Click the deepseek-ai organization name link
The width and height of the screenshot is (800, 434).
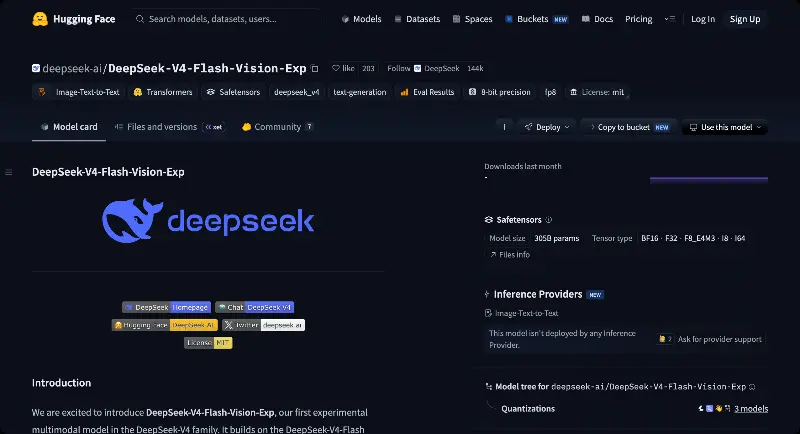pyautogui.click(x=72, y=68)
